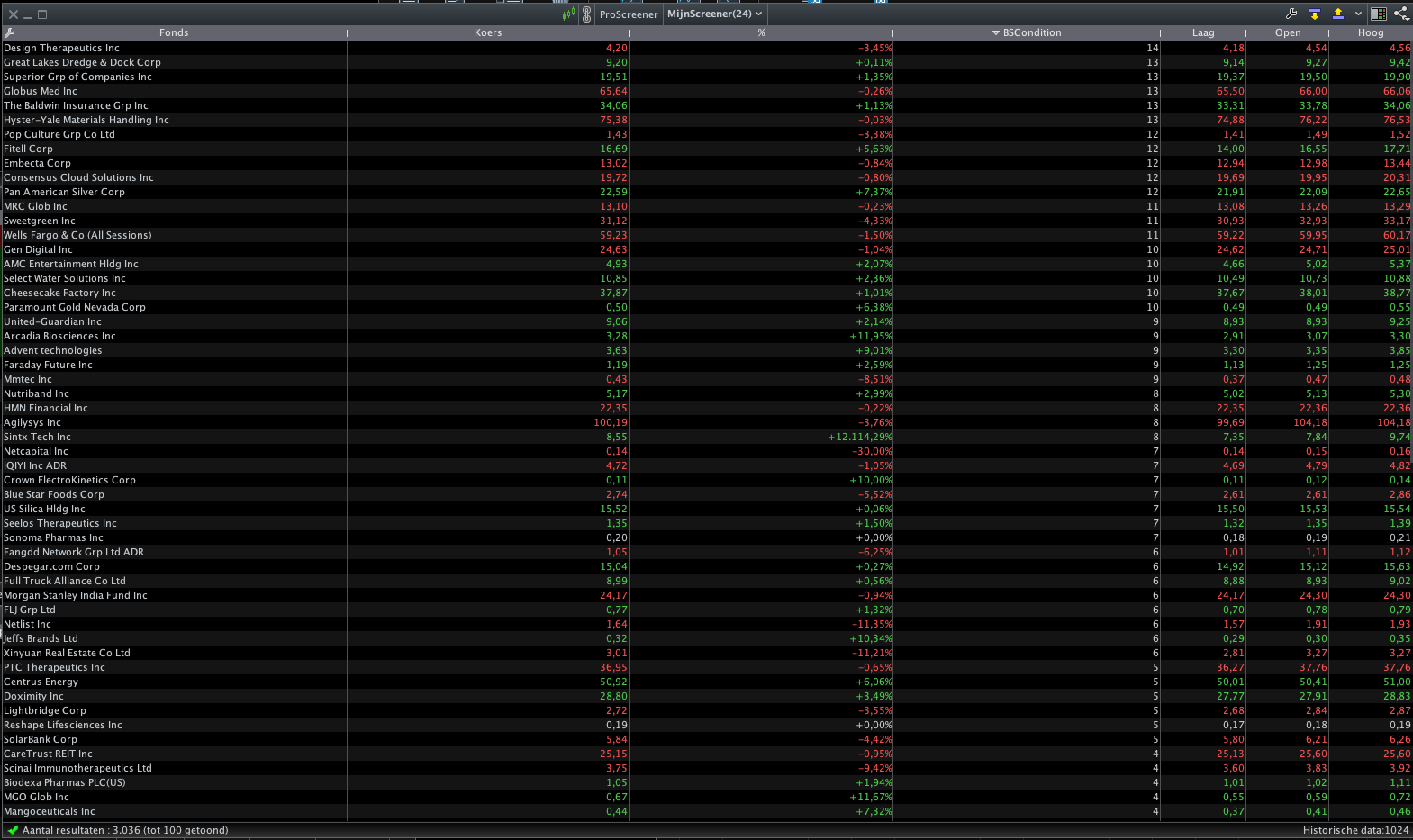Click Agilysys Koers value 100,19
Viewport: 1413px width, 840px height.
click(x=611, y=422)
